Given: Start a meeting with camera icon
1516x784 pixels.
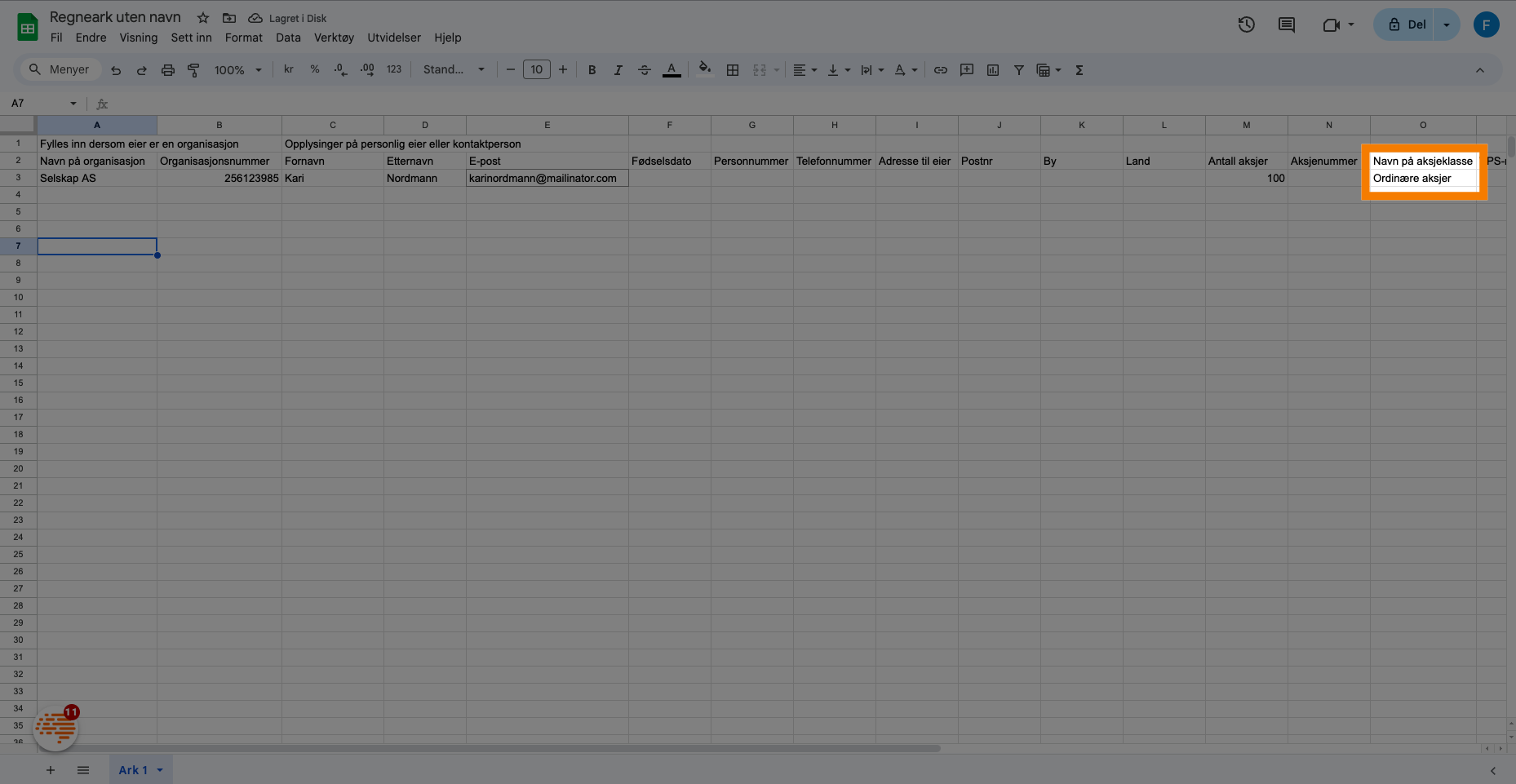Looking at the screenshot, I should coord(1332,25).
